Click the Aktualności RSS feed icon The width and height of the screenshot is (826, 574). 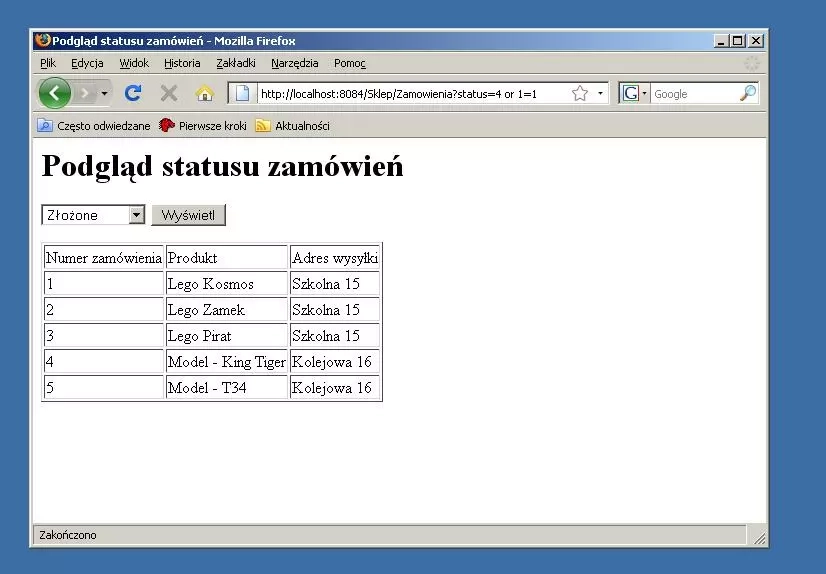click(262, 126)
